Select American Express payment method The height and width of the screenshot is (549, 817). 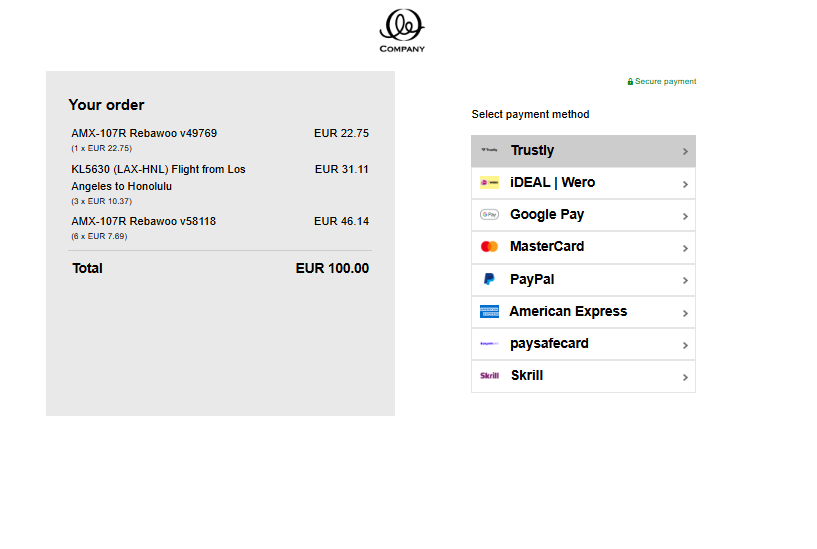pos(583,312)
